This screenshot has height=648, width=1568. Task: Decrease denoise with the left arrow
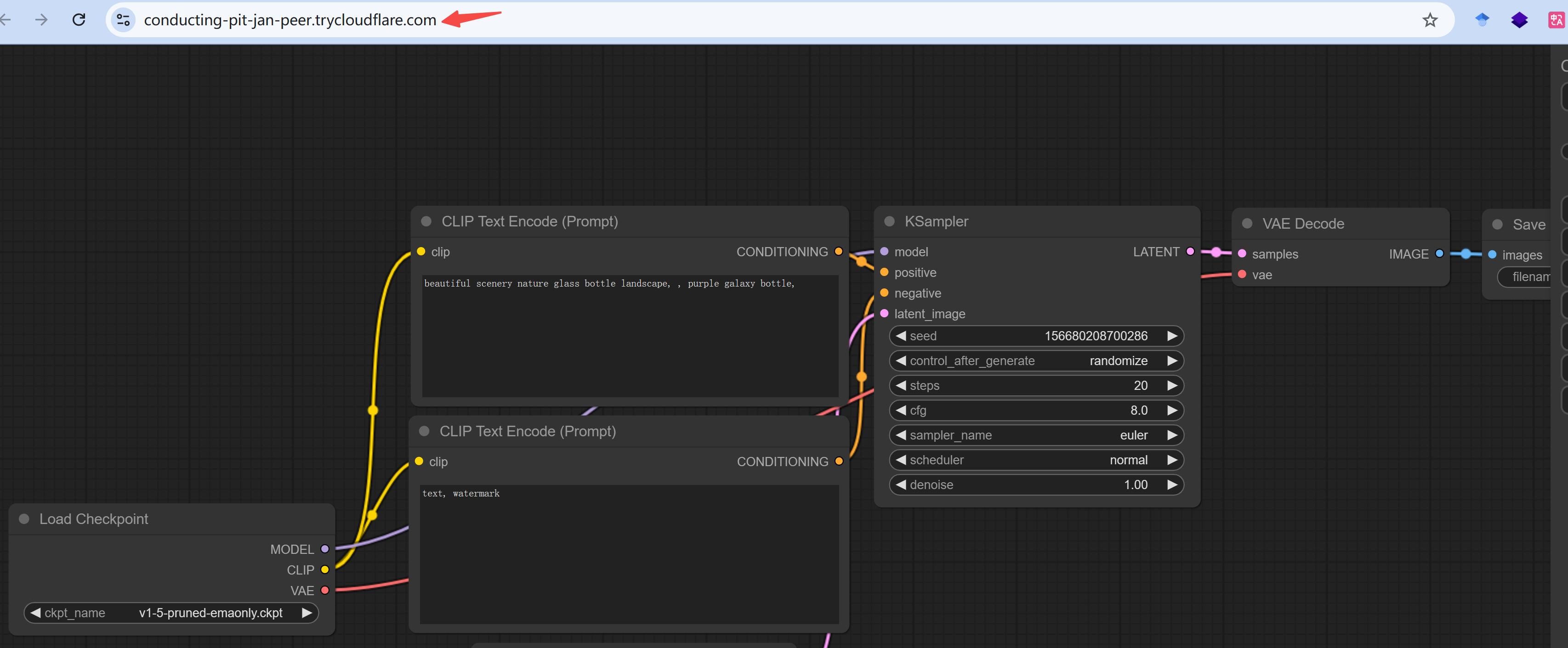[x=901, y=485]
